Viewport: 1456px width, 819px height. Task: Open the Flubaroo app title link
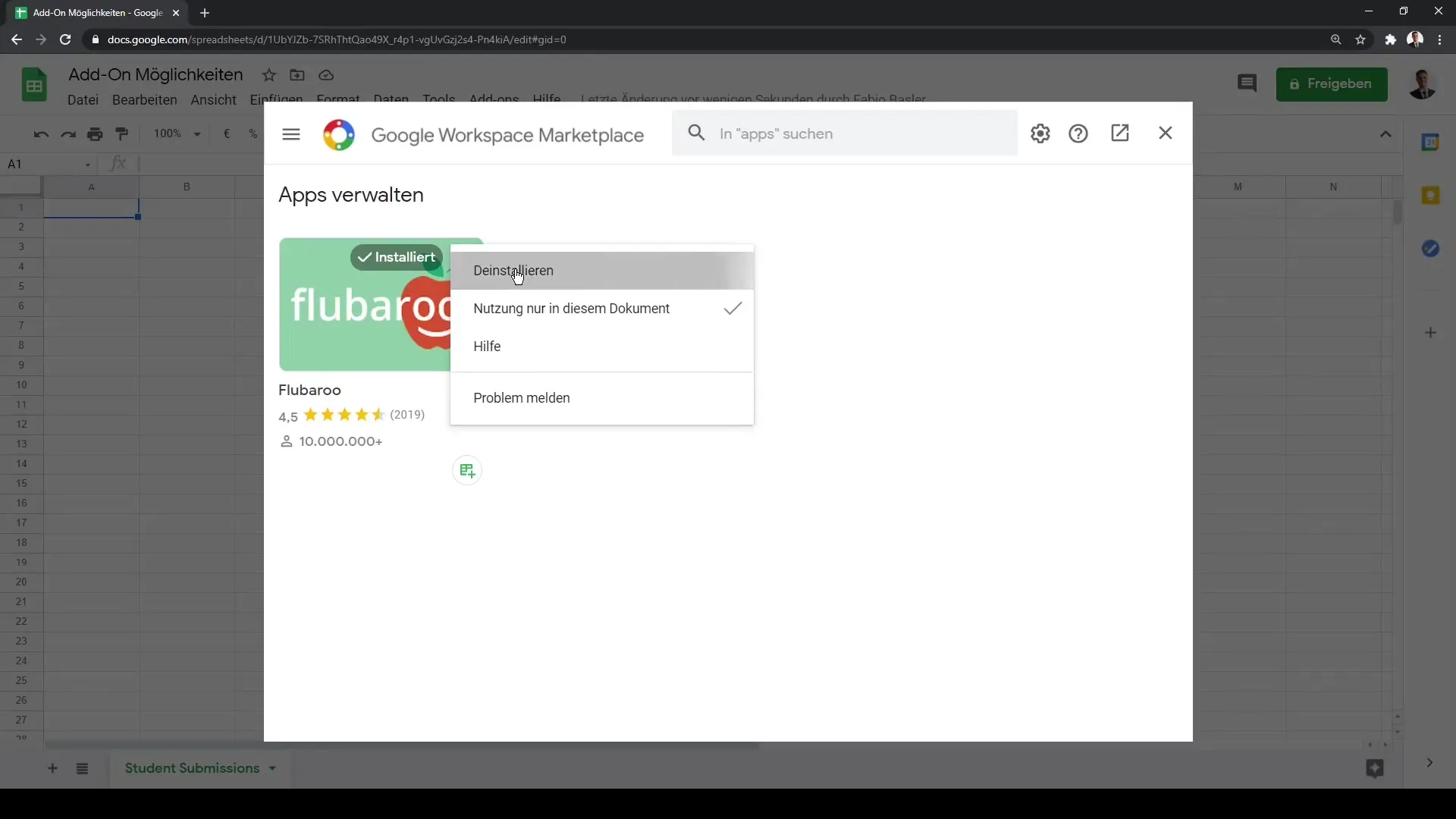point(309,390)
